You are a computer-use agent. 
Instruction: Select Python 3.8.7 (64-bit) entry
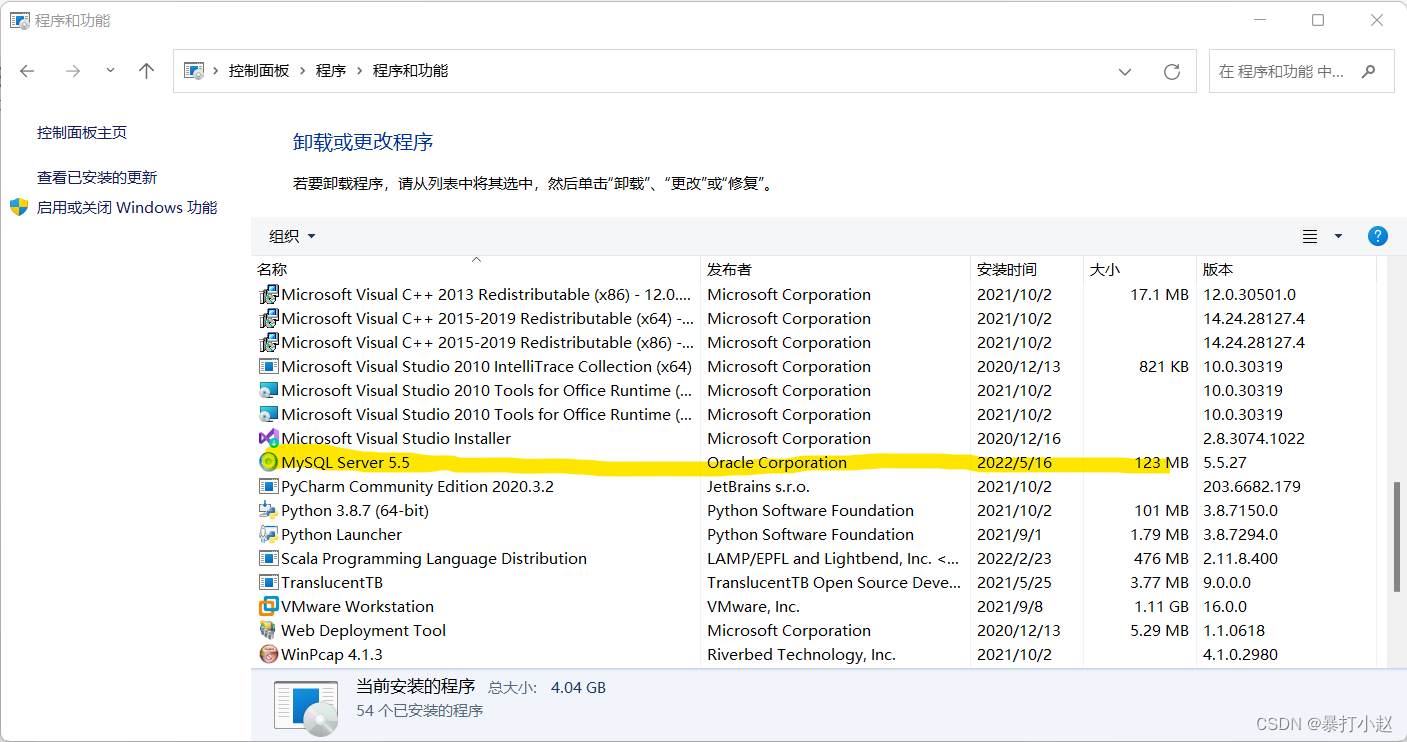click(x=355, y=511)
